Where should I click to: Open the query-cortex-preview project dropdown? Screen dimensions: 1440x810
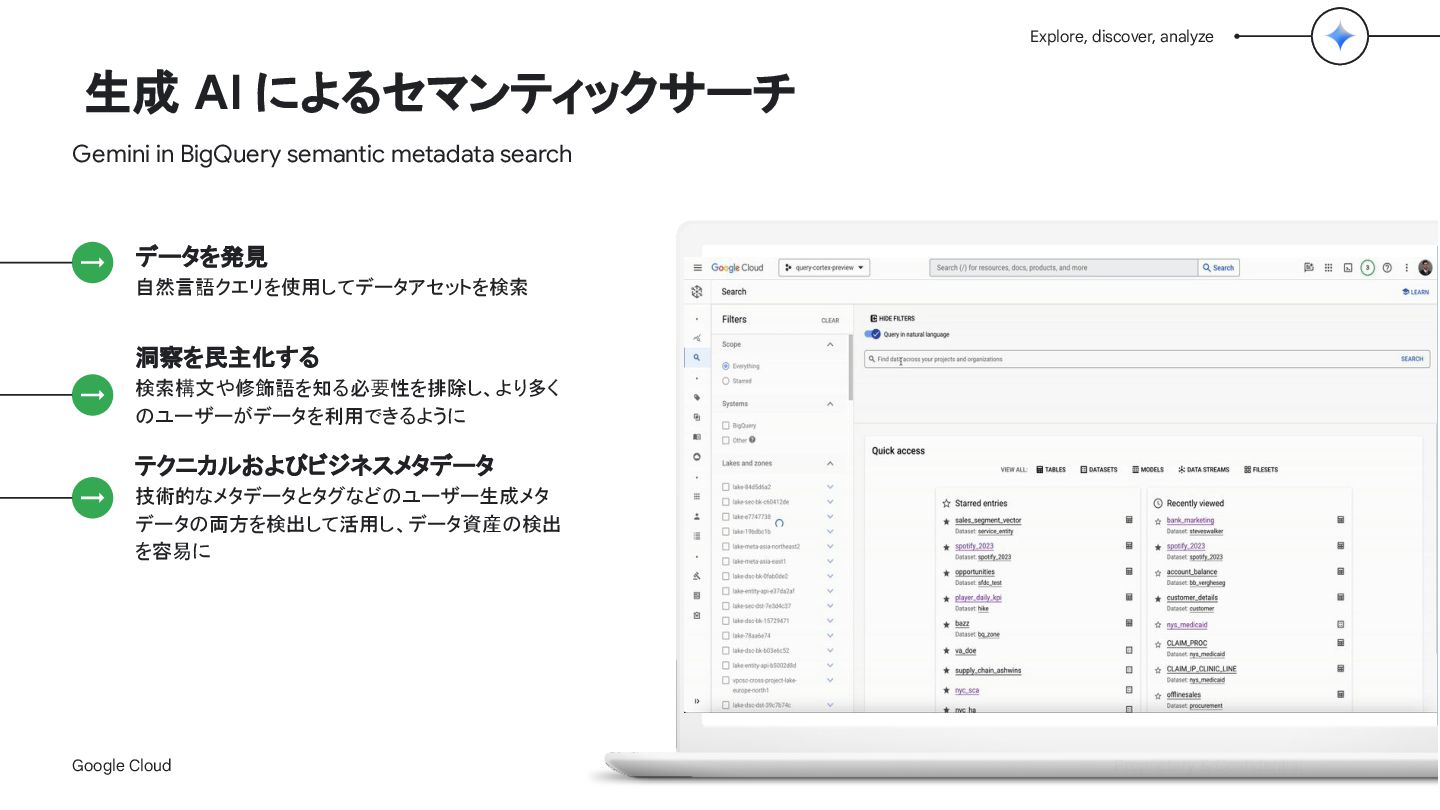tap(824, 268)
